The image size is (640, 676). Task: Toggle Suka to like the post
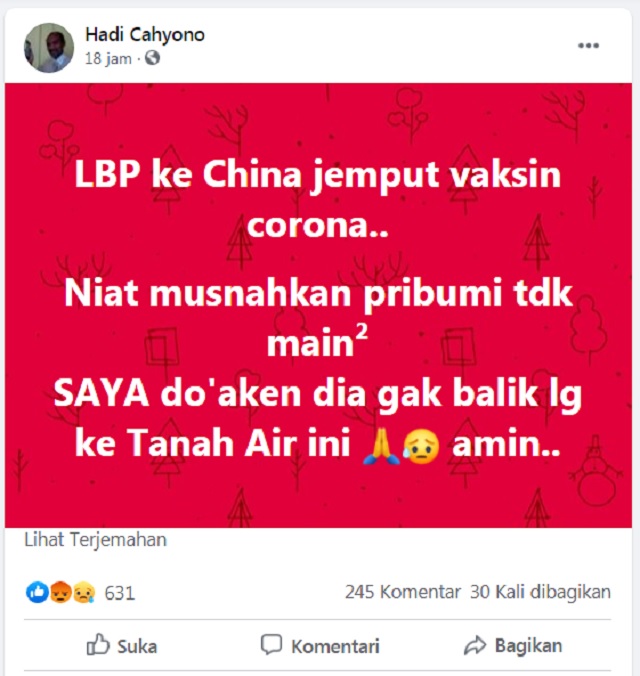[x=122, y=645]
